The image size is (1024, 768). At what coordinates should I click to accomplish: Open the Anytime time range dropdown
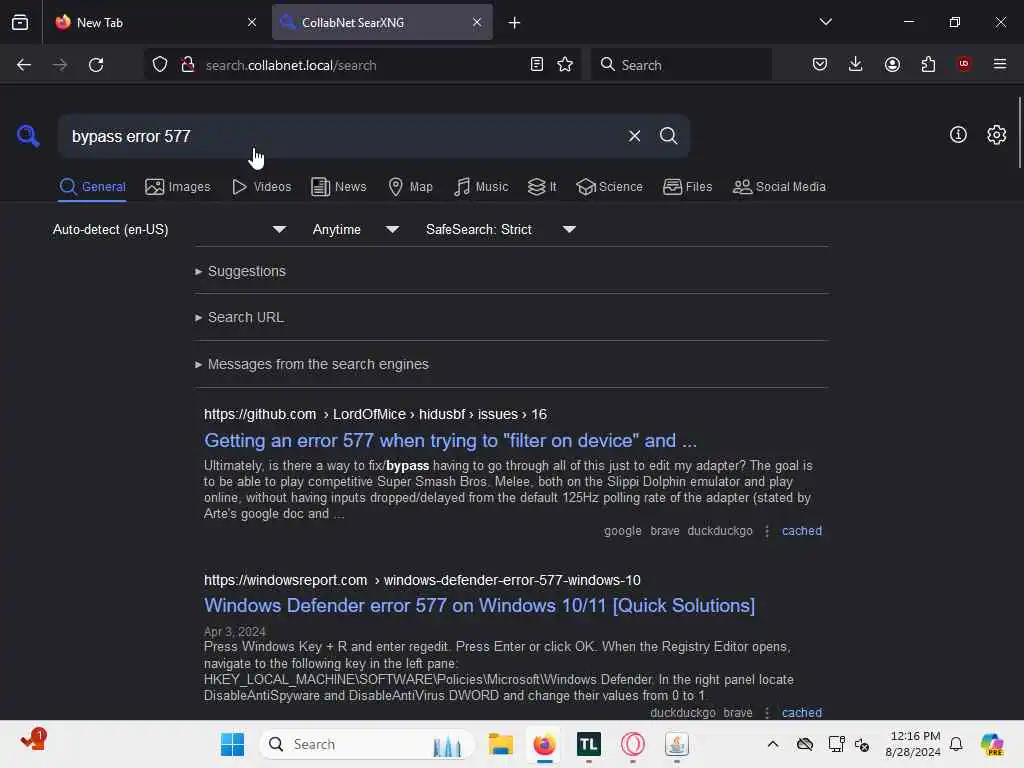click(355, 229)
